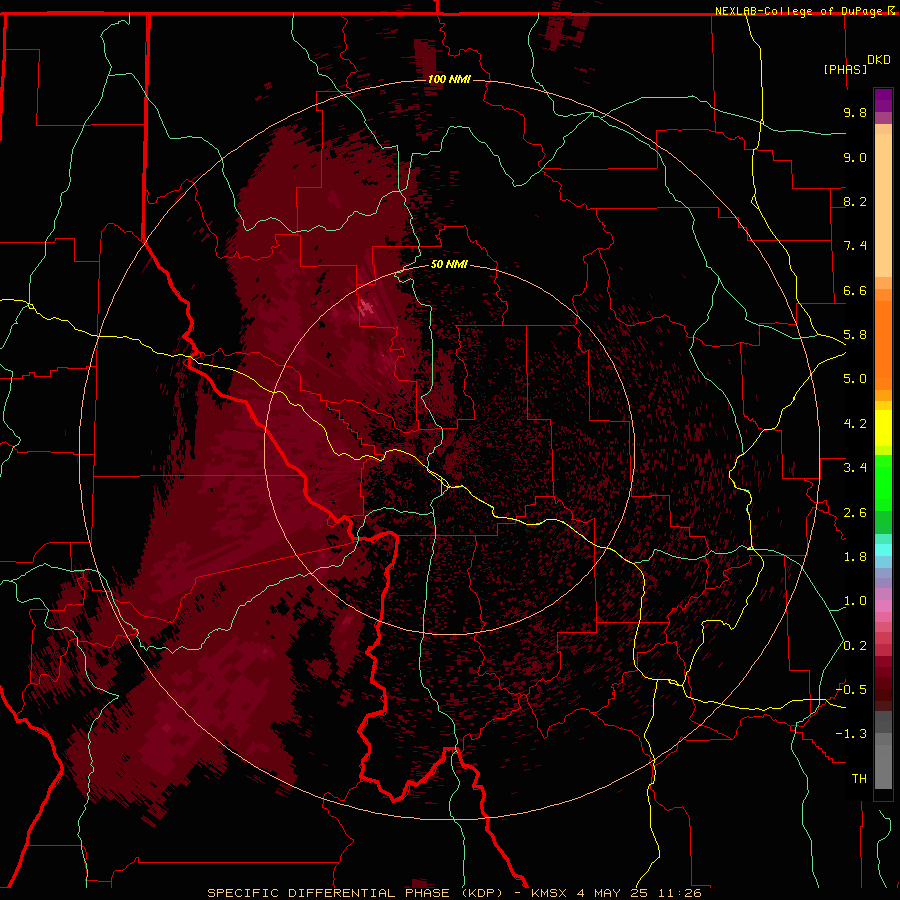Click the bright green segment of color bar

coord(883,482)
